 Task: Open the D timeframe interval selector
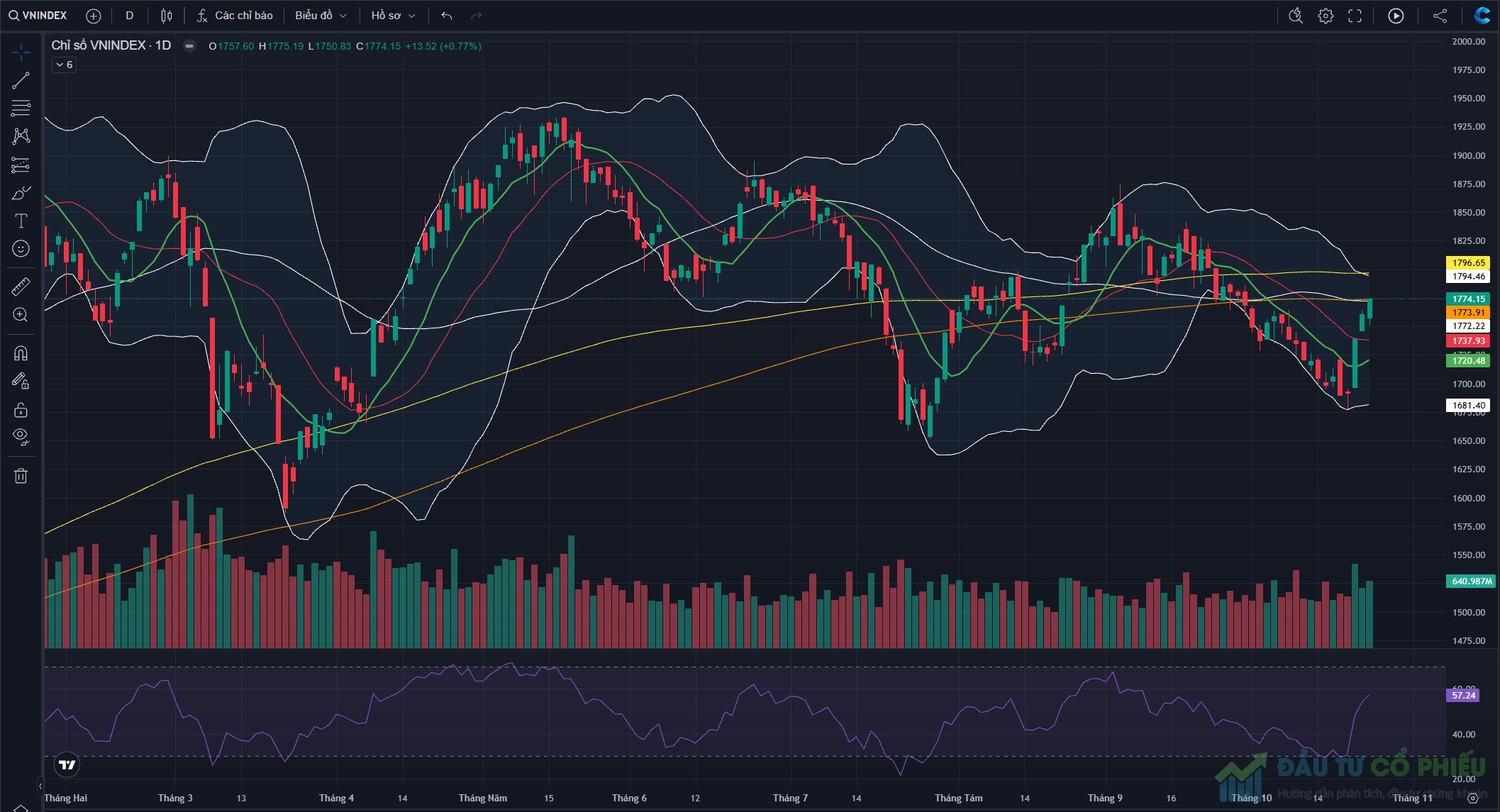pos(129,16)
